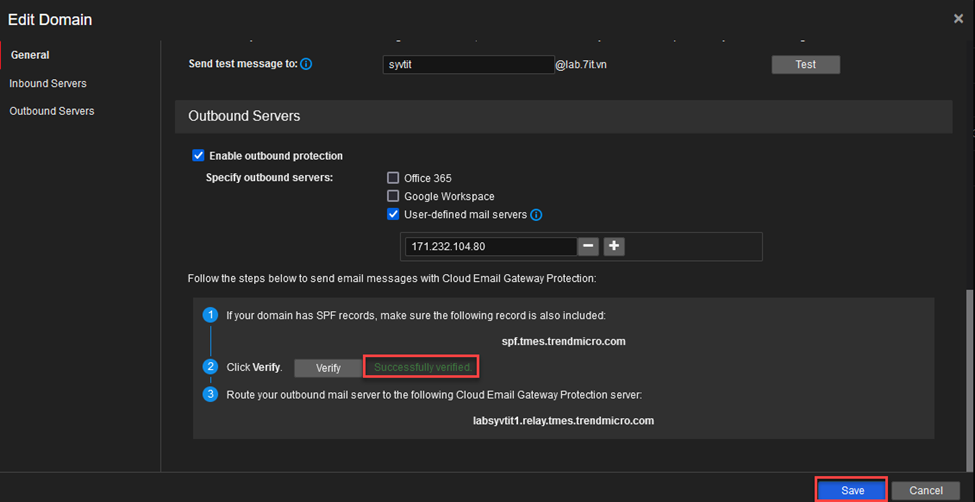Click the Verify button
The width and height of the screenshot is (975, 502).
click(328, 368)
